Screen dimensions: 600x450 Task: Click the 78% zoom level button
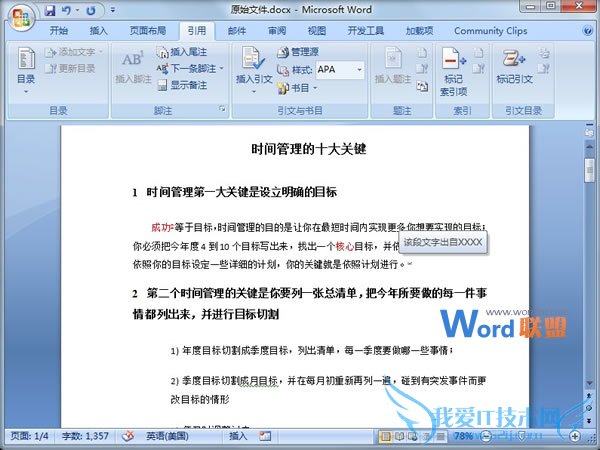point(463,436)
